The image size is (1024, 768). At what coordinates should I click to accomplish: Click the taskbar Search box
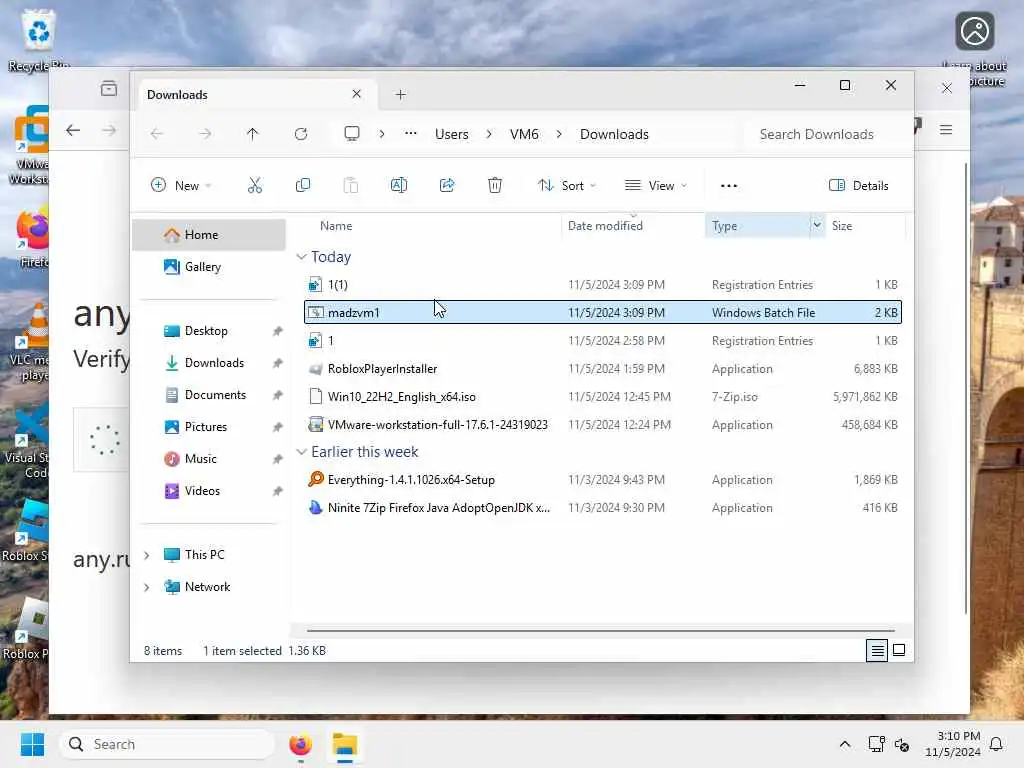point(167,744)
